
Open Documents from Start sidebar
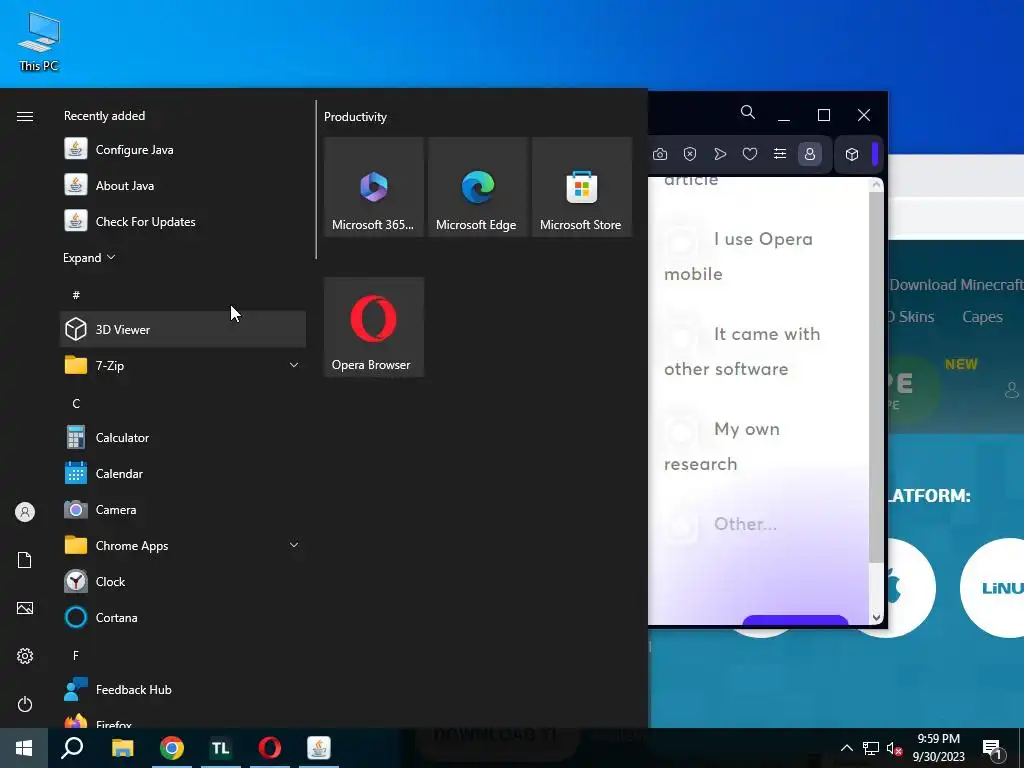pos(25,560)
